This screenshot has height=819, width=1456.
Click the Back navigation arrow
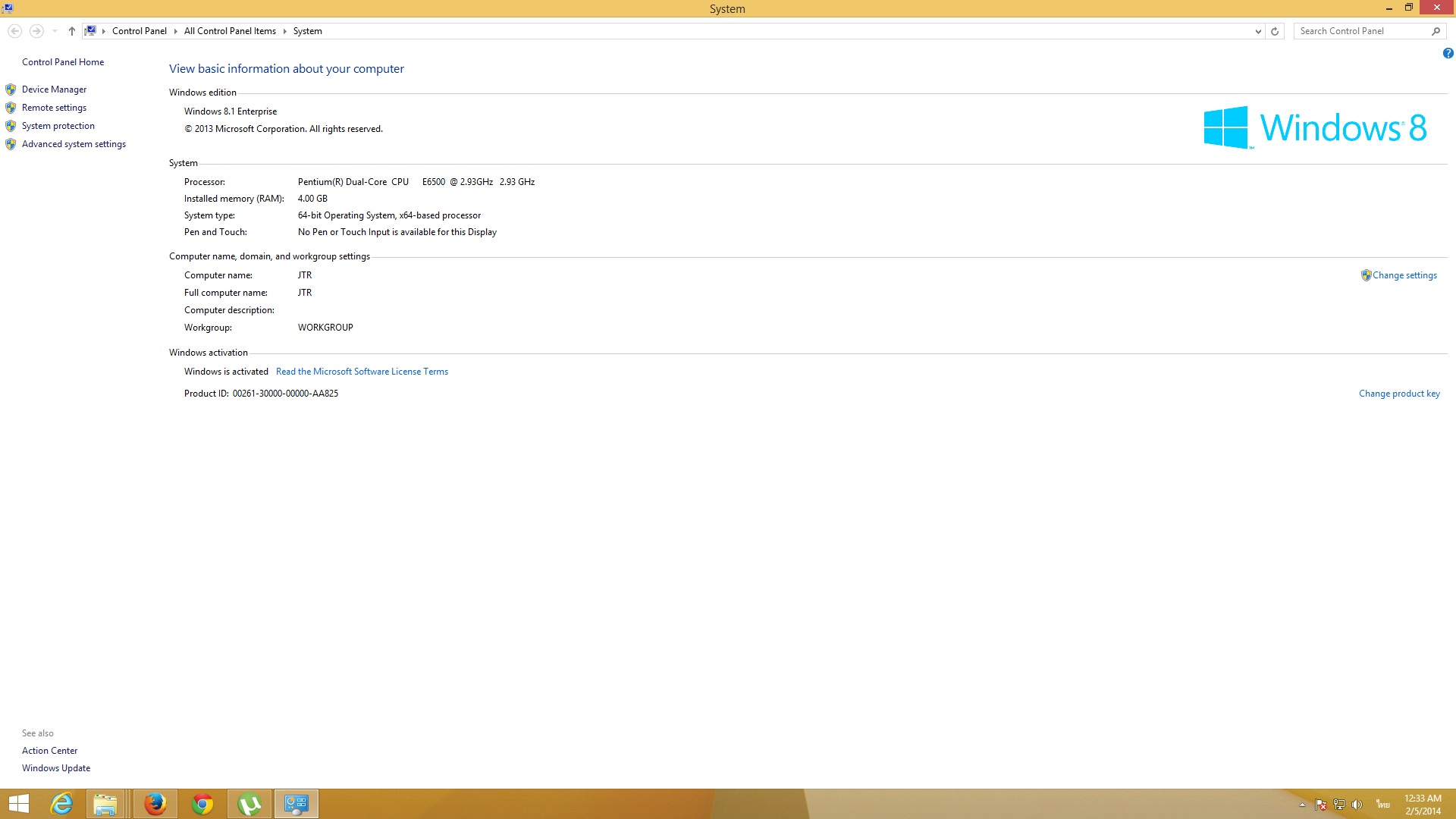(14, 31)
